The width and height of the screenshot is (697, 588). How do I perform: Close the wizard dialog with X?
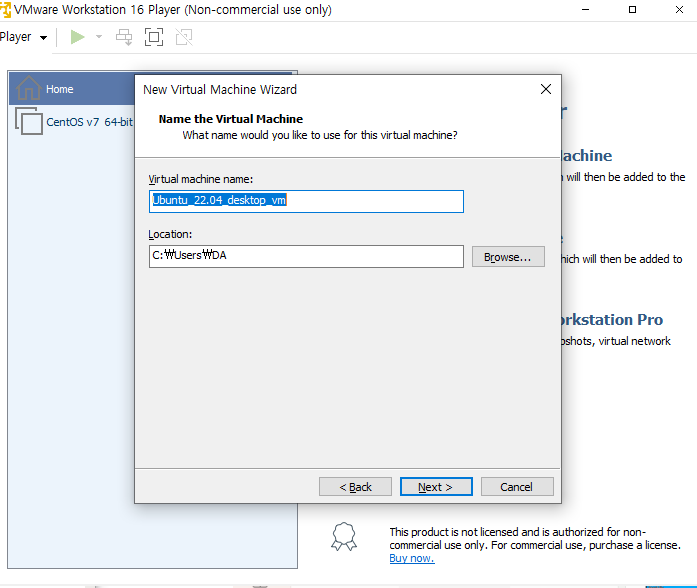(546, 89)
